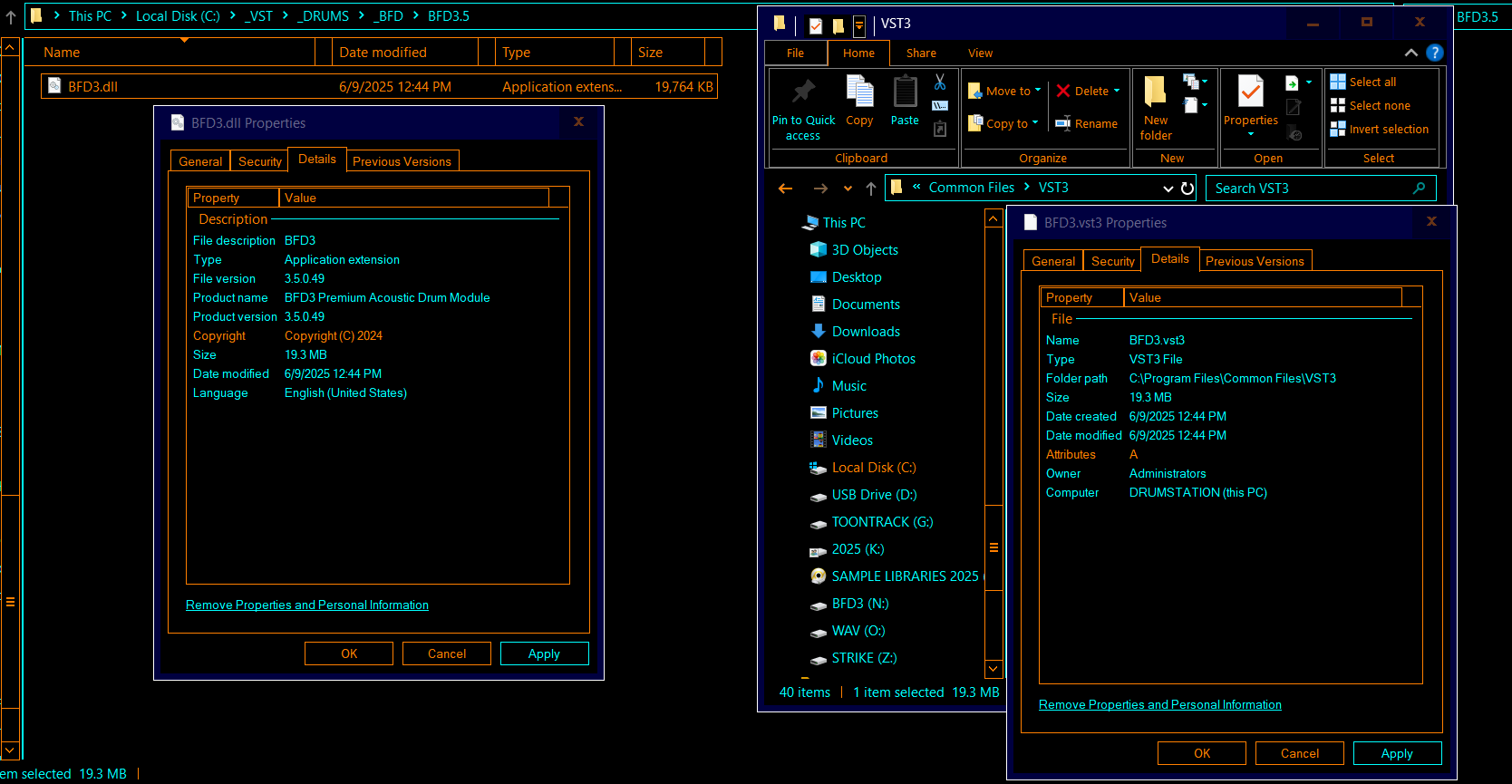Screen dimensions: 1512x784
Task: Click Remove Properties link in BFD3.vst3 dialog
Action: pyautogui.click(x=1160, y=704)
